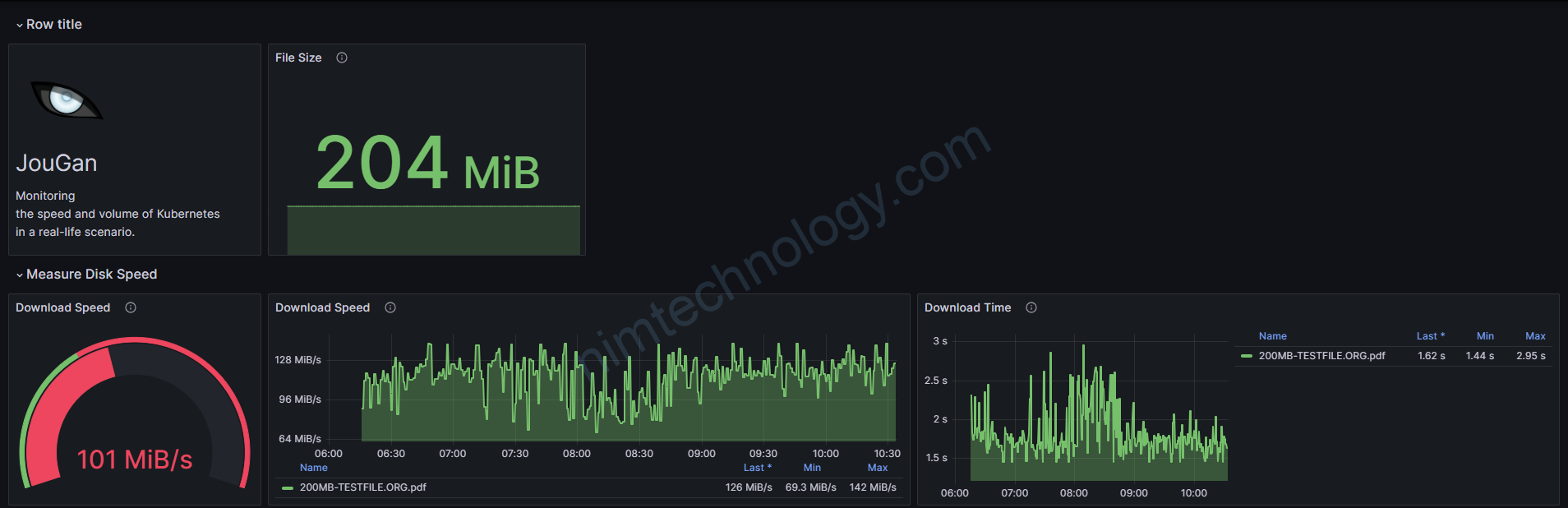
Task: Click the JouGan eye logo image
Action: coord(66,100)
